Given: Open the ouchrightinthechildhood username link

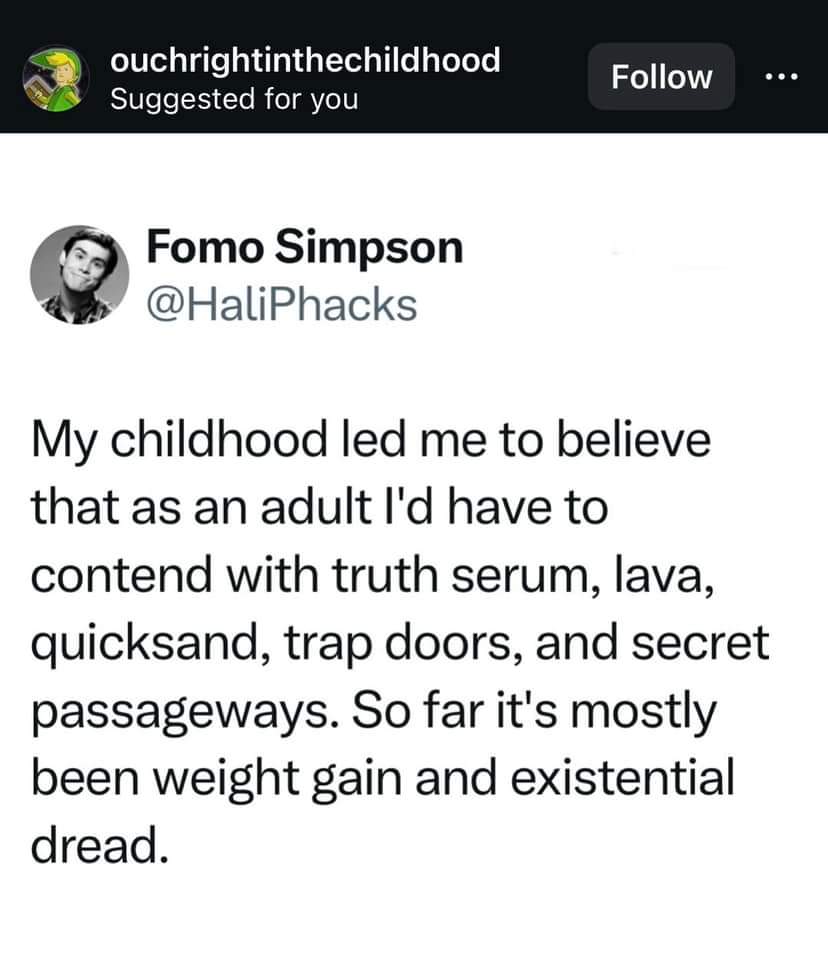Looking at the screenshot, I should point(305,60).
